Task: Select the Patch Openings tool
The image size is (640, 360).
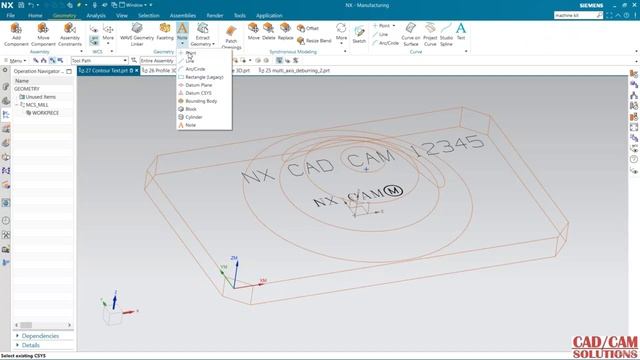Action: pyautogui.click(x=231, y=37)
